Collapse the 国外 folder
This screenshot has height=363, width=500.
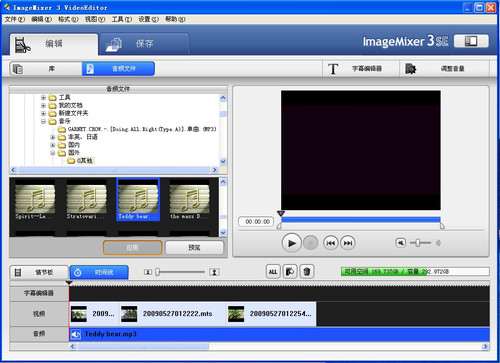pyautogui.click(x=52, y=153)
